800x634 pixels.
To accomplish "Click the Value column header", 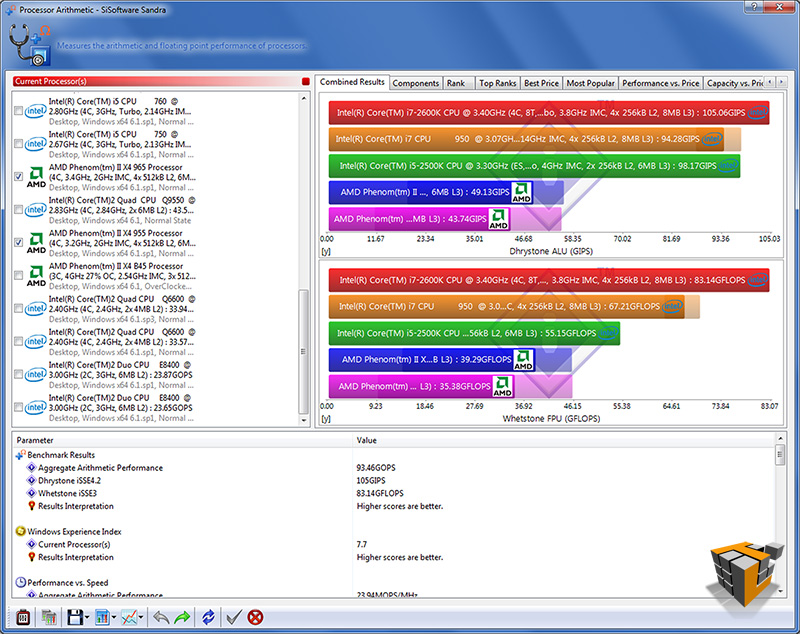I will pyautogui.click(x=564, y=440).
